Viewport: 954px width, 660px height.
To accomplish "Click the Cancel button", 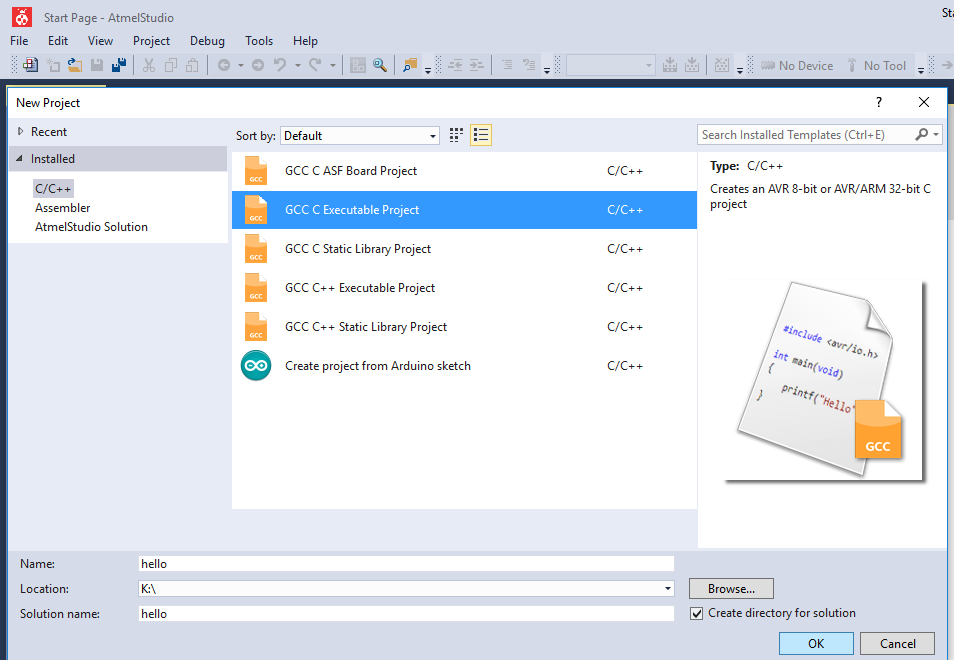I will click(x=897, y=644).
